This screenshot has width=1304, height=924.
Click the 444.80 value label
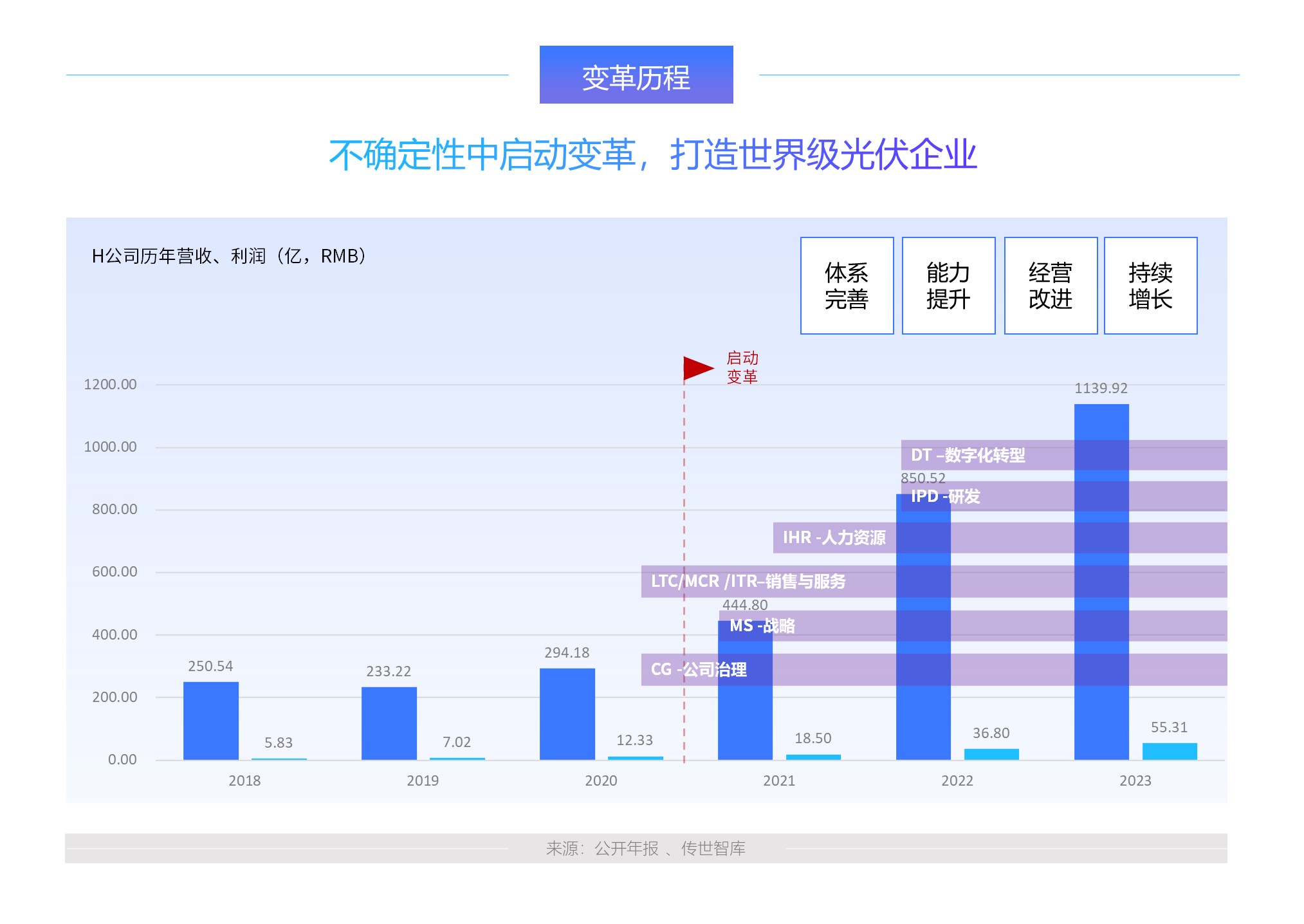coord(745,605)
